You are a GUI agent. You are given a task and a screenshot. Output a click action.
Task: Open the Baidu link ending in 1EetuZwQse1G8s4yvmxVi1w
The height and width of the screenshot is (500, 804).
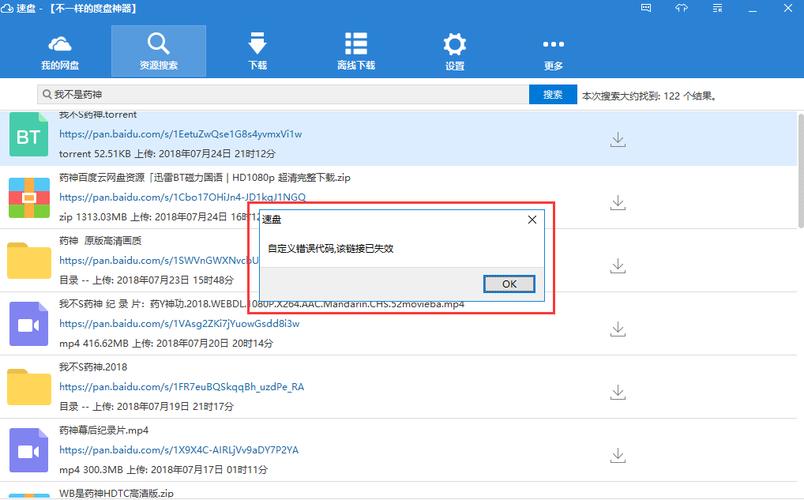tap(180, 134)
